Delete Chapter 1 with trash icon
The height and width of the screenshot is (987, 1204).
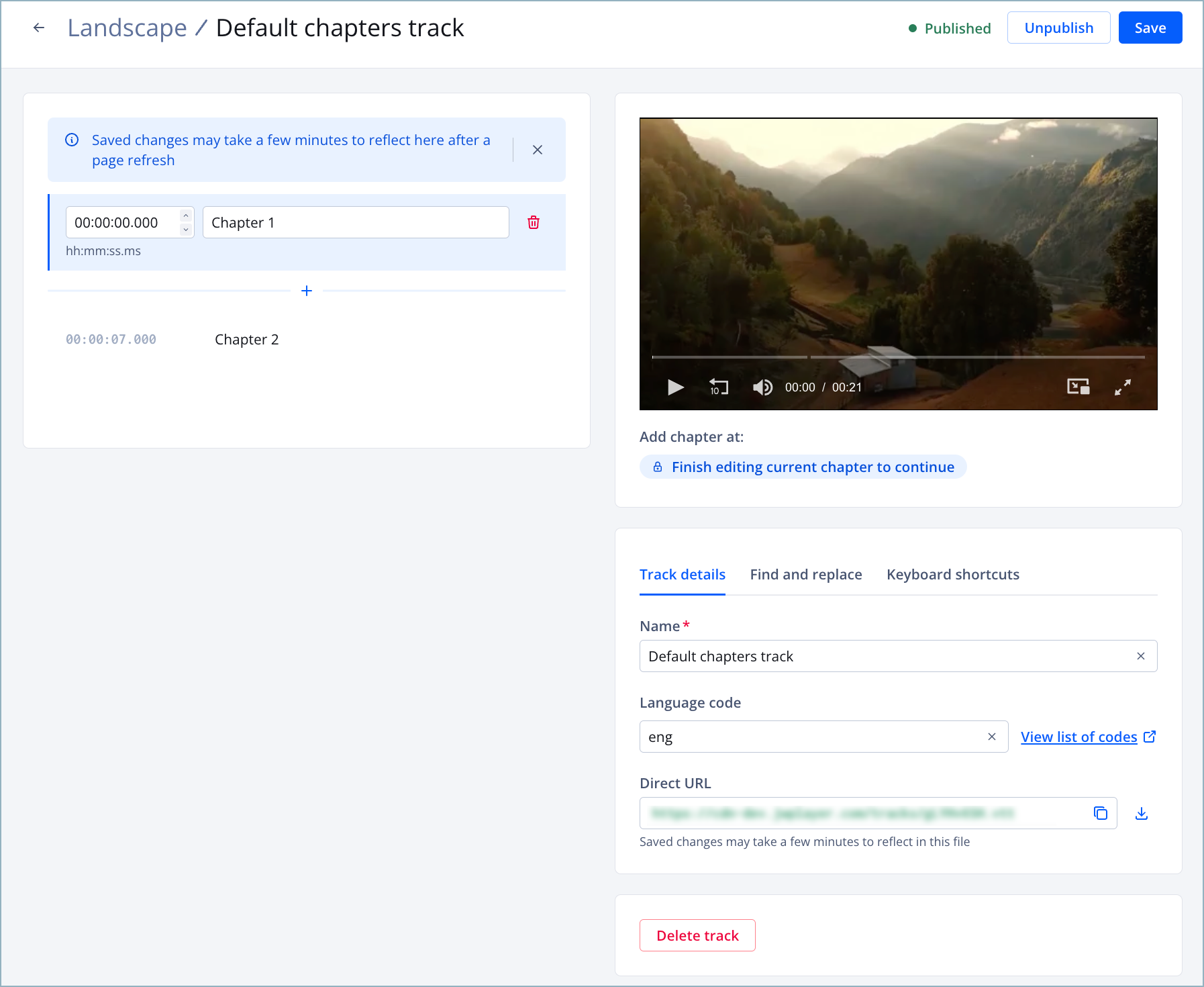pyautogui.click(x=534, y=222)
